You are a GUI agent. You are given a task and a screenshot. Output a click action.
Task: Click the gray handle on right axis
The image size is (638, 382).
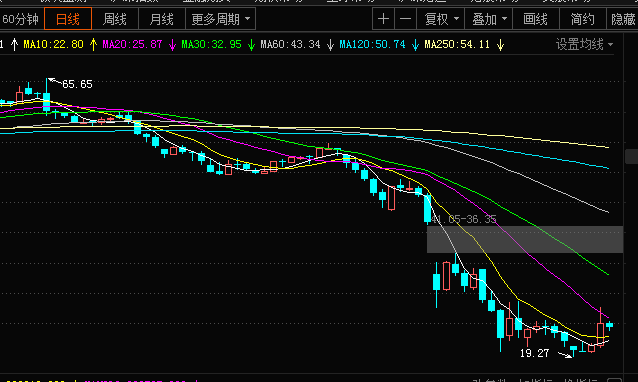point(631,157)
